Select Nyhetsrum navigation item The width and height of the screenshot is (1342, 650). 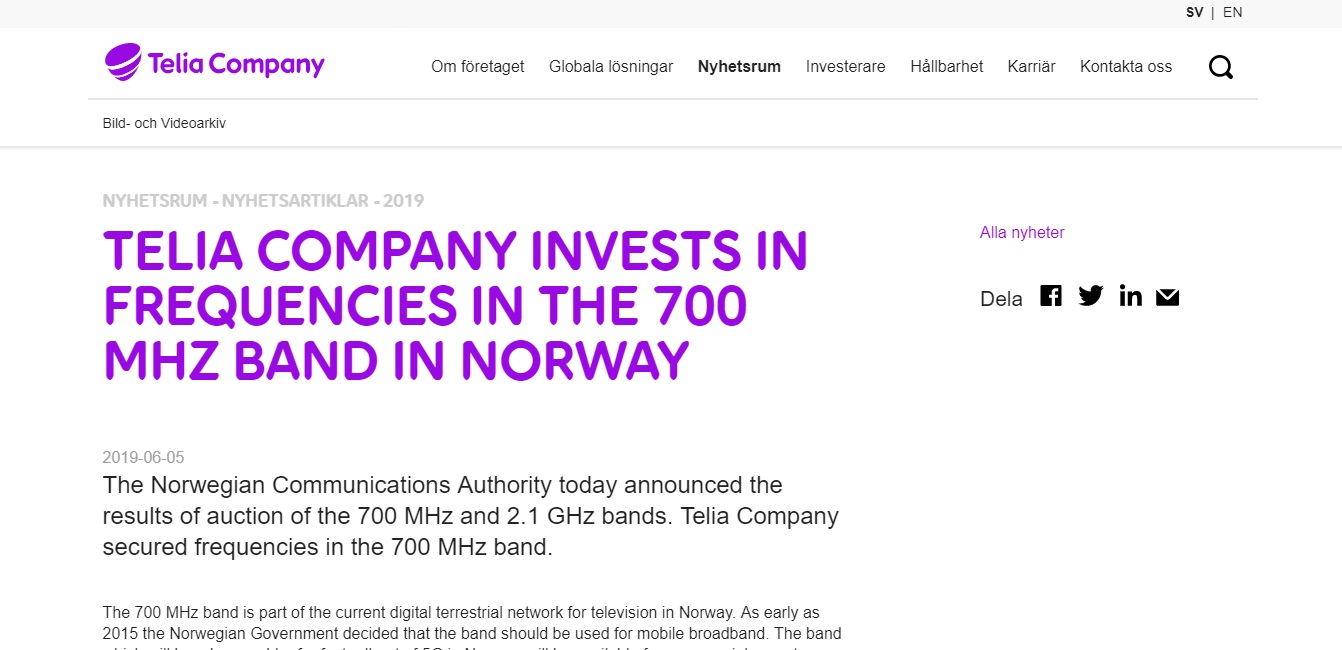739,67
